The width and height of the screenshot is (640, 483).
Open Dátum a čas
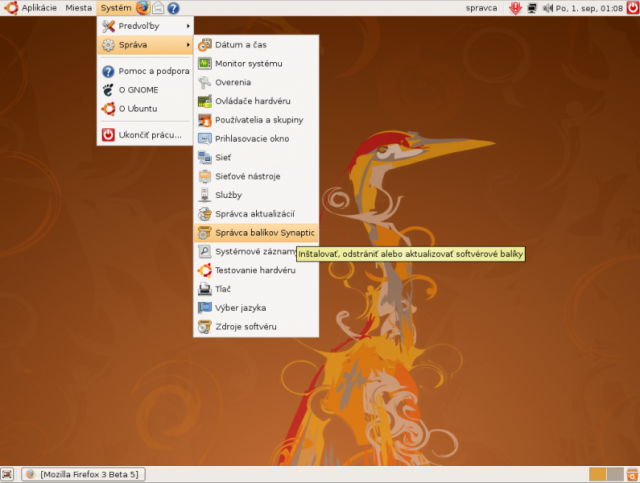pos(256,45)
